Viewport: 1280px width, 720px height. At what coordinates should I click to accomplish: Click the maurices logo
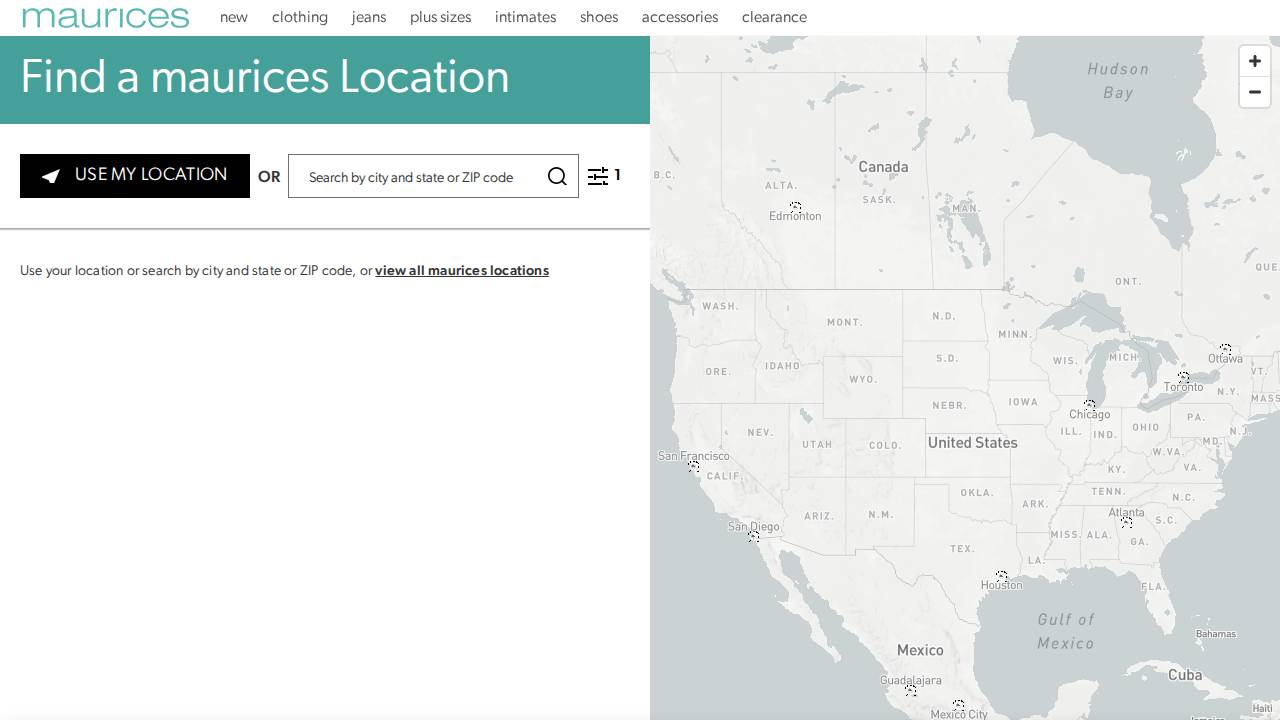(105, 16)
